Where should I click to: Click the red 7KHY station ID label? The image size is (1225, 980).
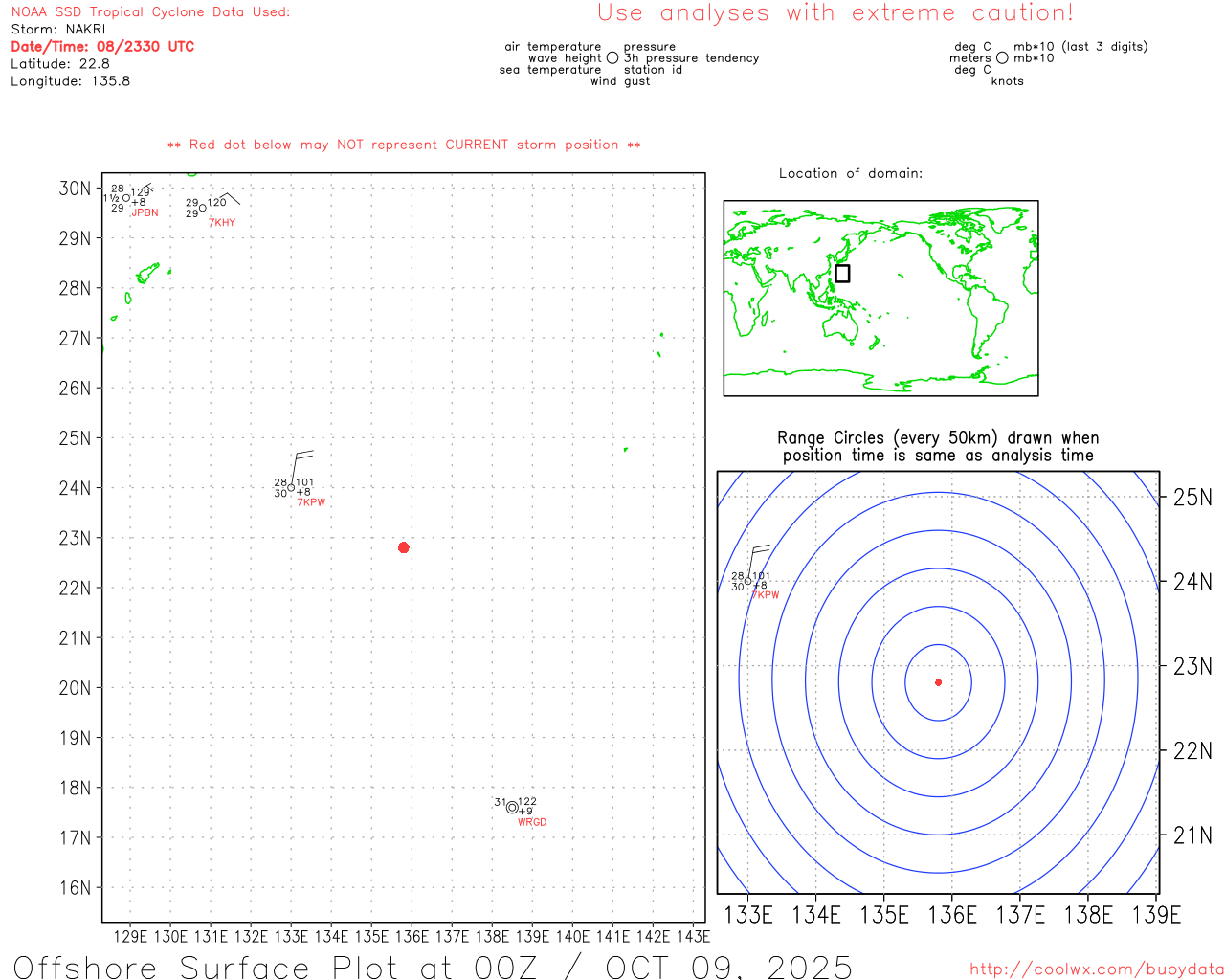222,223
